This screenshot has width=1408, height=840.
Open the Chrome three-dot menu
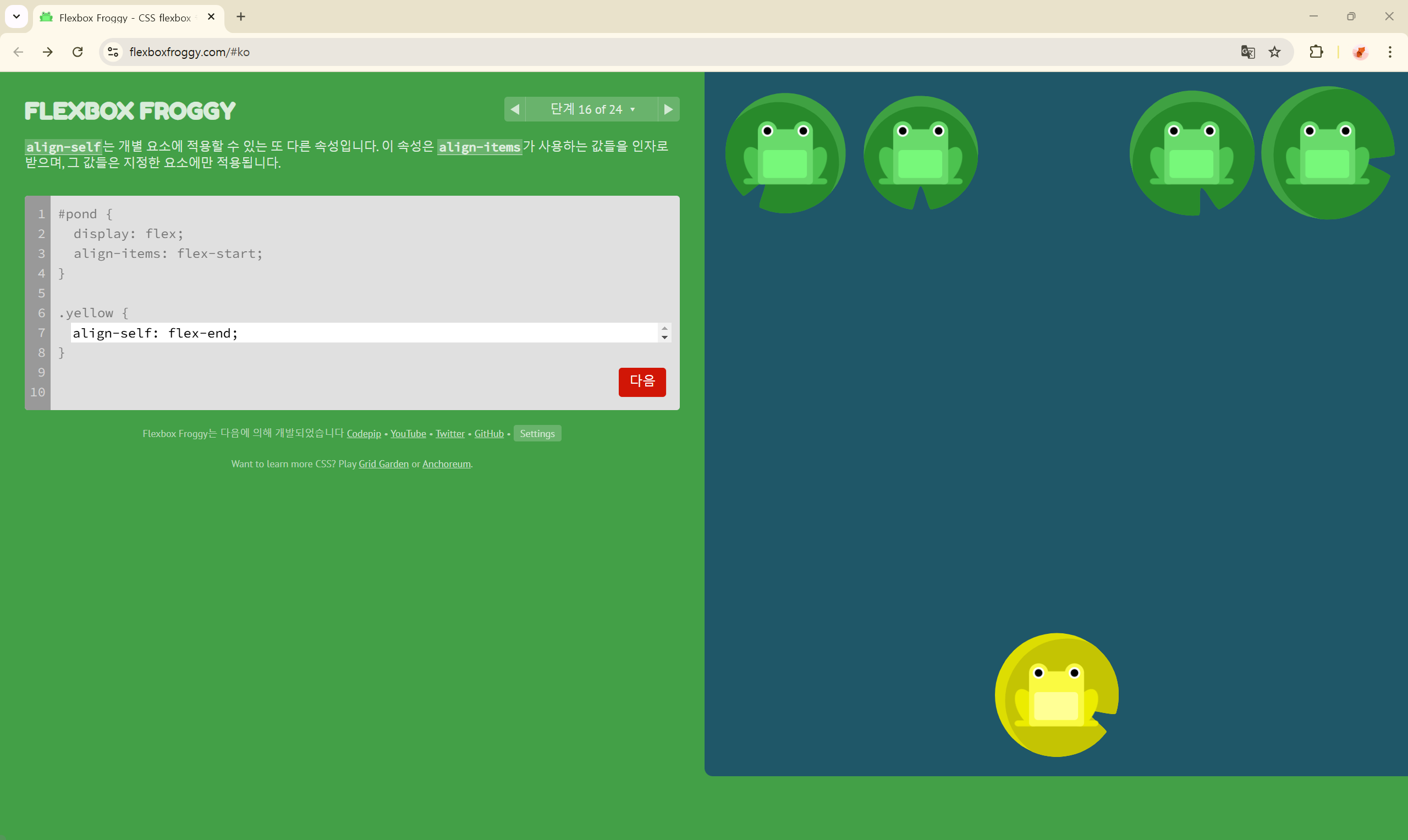(1390, 52)
